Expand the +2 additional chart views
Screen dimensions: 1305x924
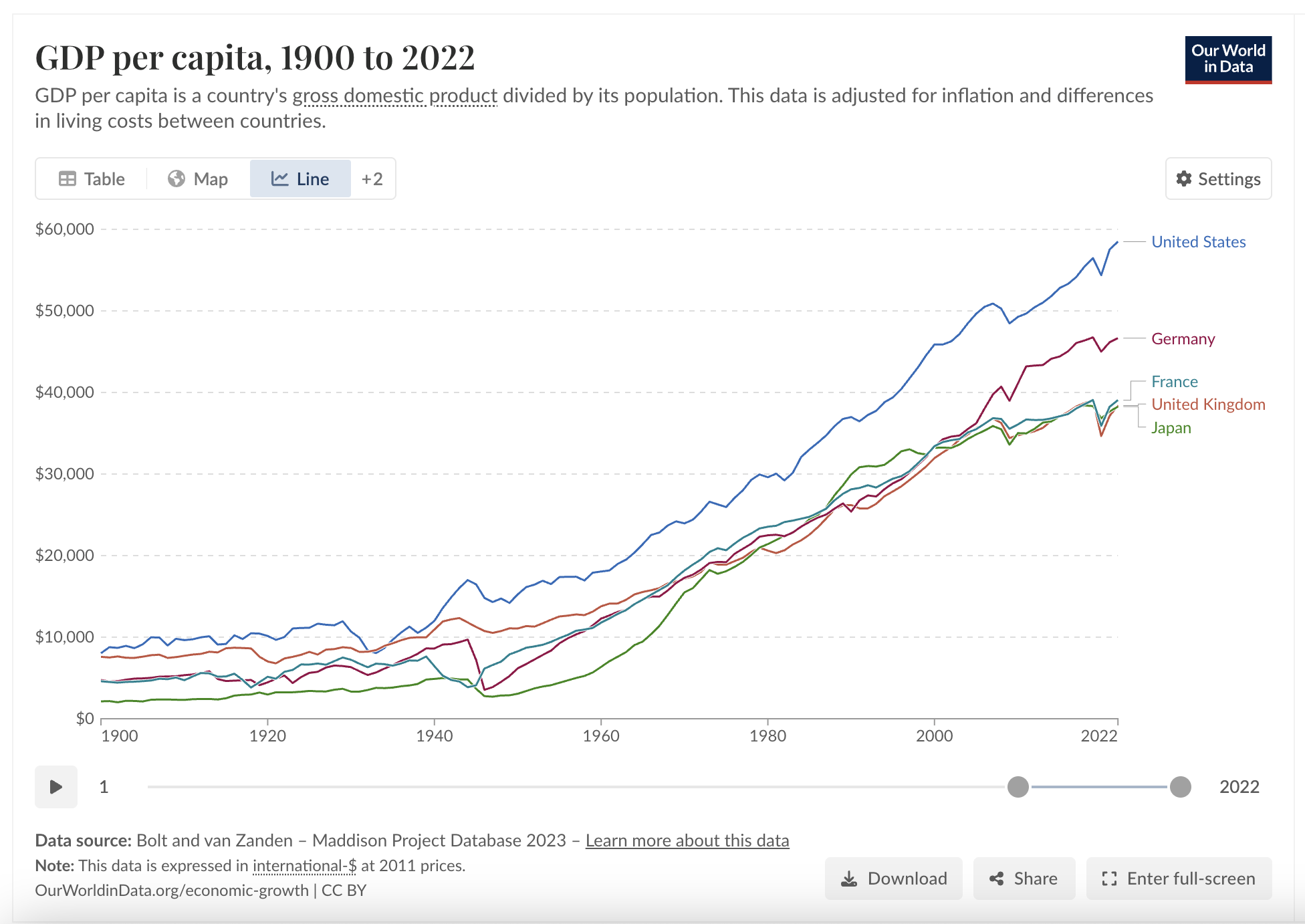click(372, 179)
